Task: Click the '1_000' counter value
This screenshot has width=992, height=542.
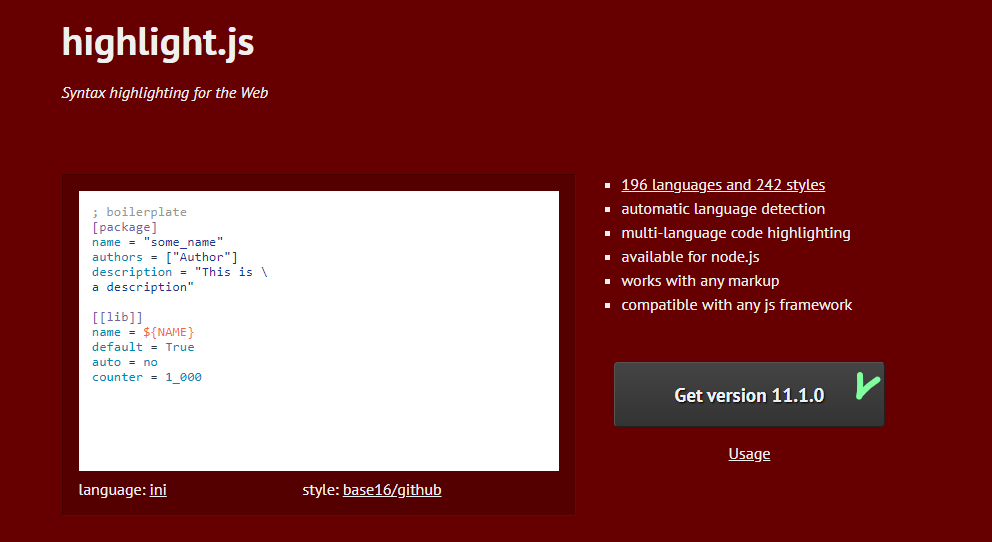Action: pyautogui.click(x=183, y=377)
